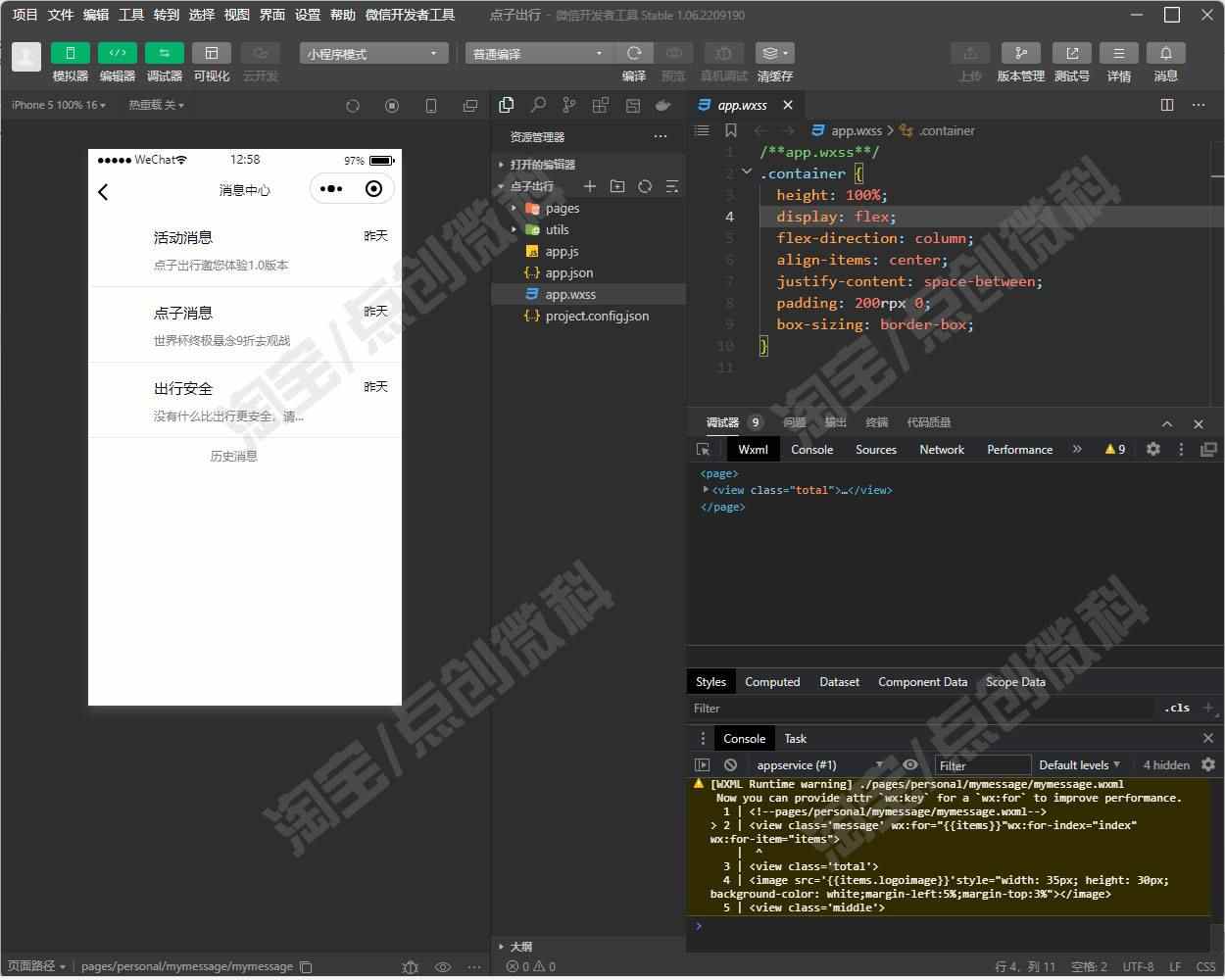Tap the three-dots capsule menu in simulator
1225x980 pixels.
coord(331,189)
